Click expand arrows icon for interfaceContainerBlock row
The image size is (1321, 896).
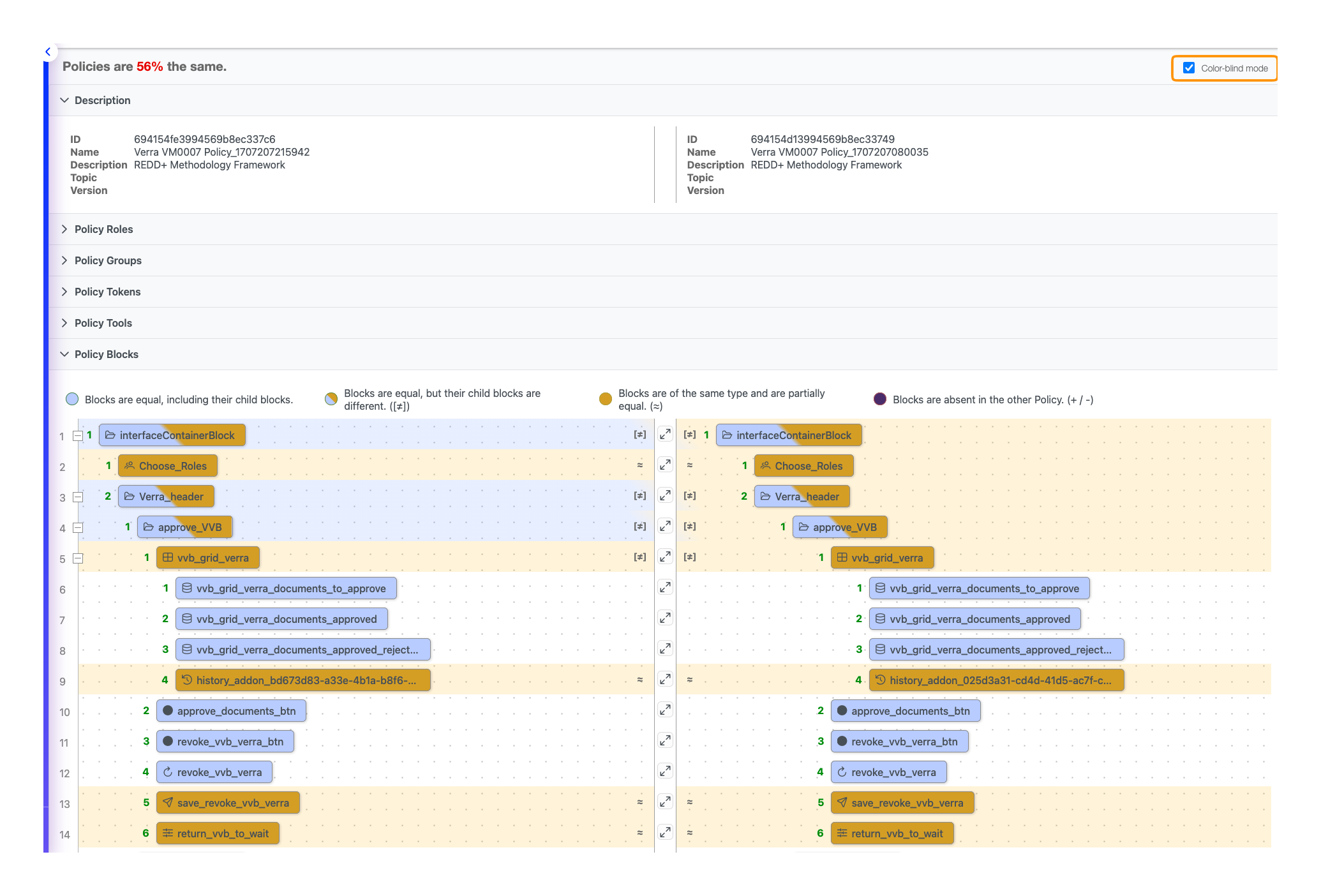coord(665,435)
